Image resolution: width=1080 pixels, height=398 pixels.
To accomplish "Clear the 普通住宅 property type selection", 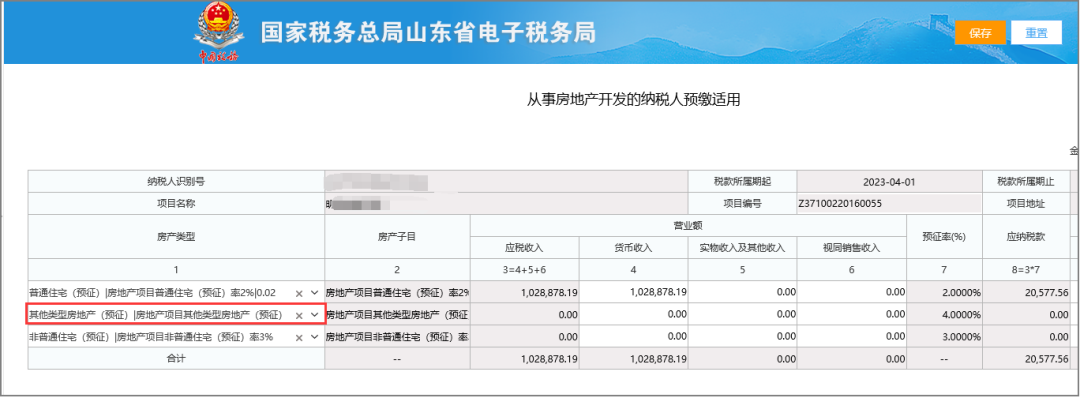I will [299, 293].
